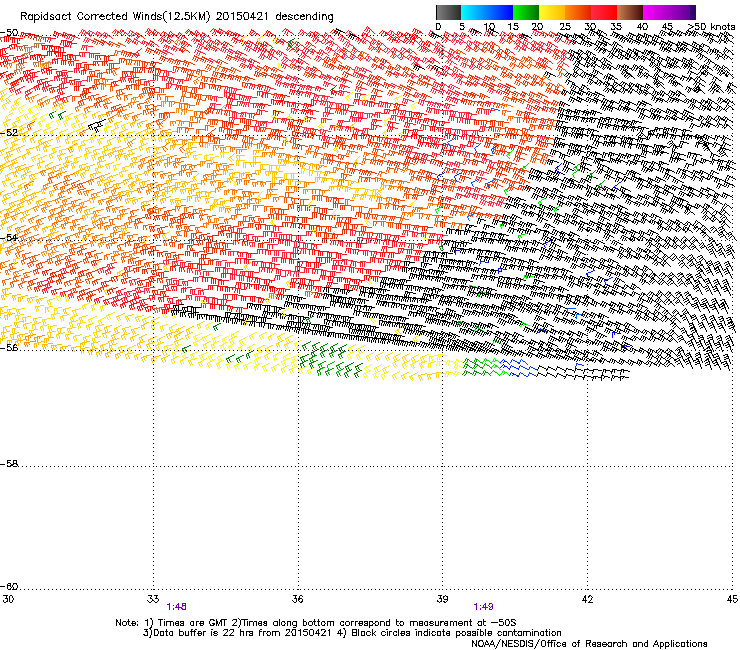Click the grid intersection at 39 and -58
The height and width of the screenshot is (650, 740).
pyautogui.click(x=443, y=466)
